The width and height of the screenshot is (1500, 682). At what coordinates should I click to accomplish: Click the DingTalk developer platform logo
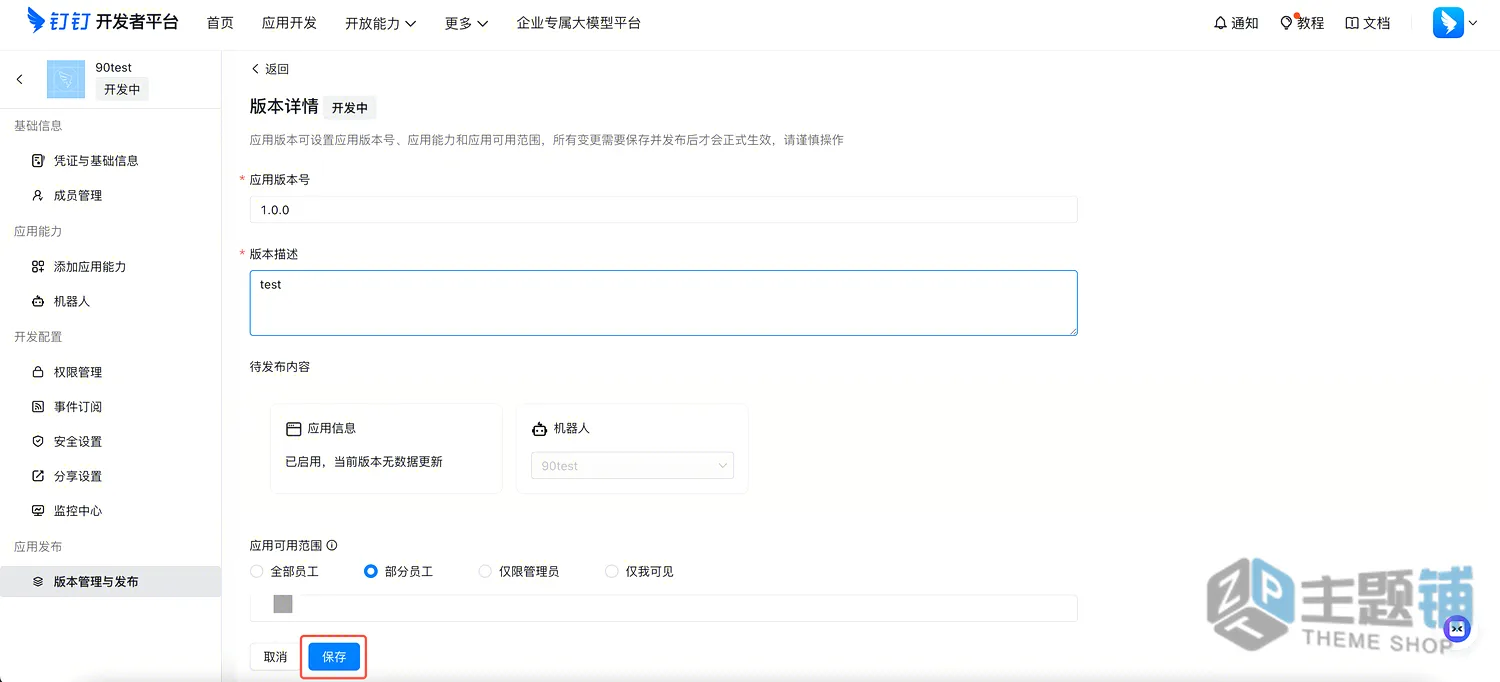[103, 21]
